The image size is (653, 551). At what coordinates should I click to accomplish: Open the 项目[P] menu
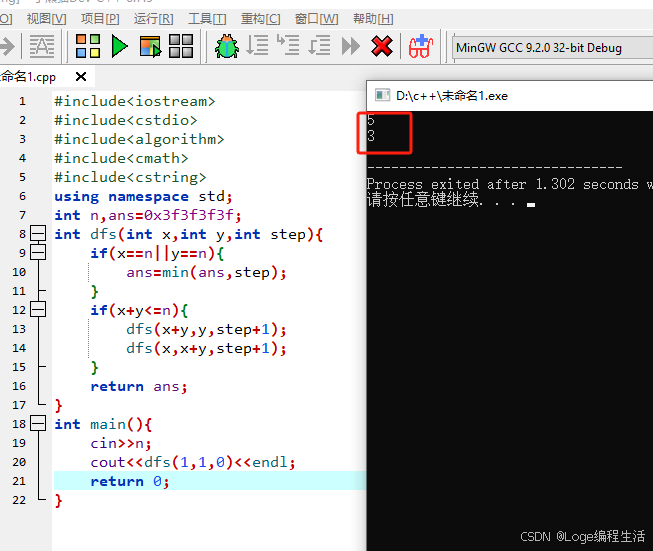click(100, 19)
